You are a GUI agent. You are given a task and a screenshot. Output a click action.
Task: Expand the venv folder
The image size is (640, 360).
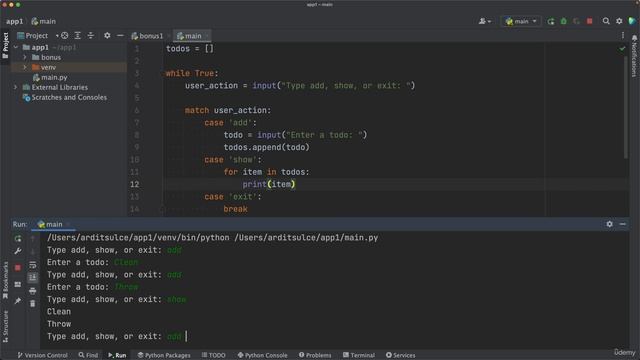(x=25, y=67)
